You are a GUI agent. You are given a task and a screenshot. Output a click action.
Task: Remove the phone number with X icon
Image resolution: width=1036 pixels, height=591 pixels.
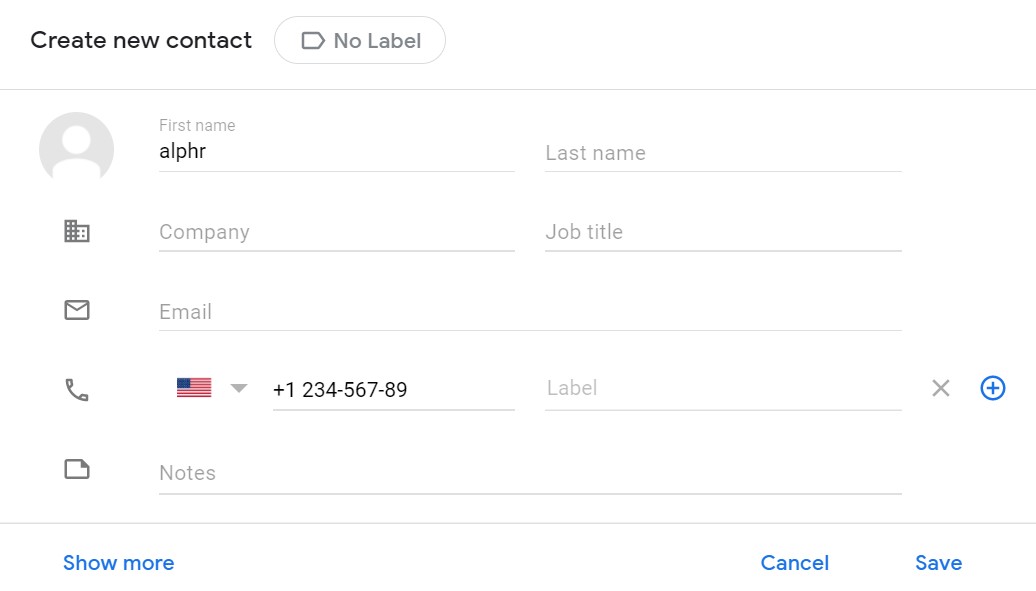[940, 388]
